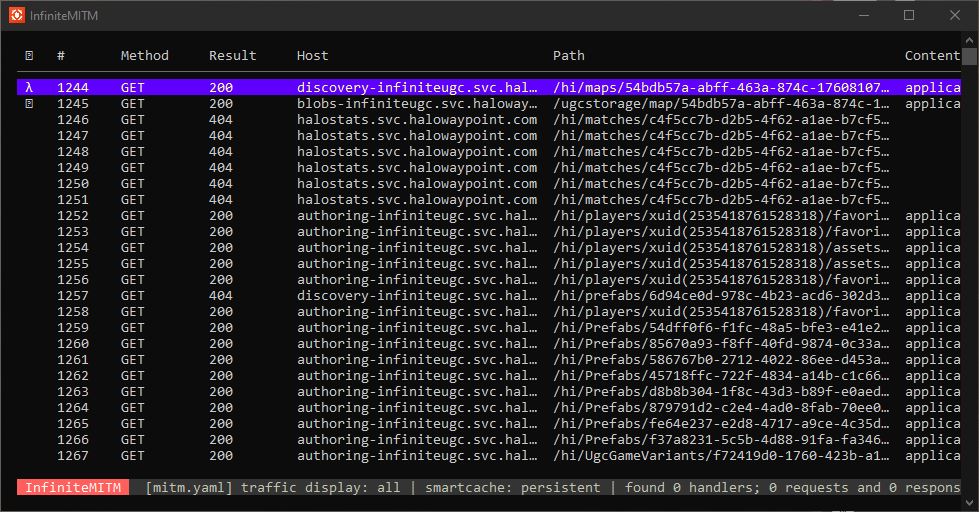
Task: Click the InfiniteMITM label in status bar
Action: click(73, 487)
